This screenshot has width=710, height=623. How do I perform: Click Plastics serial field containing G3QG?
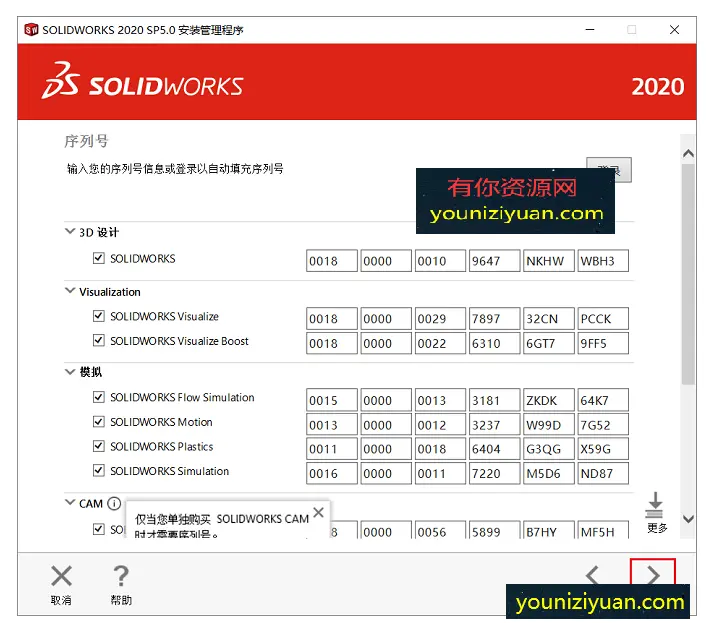pos(549,449)
